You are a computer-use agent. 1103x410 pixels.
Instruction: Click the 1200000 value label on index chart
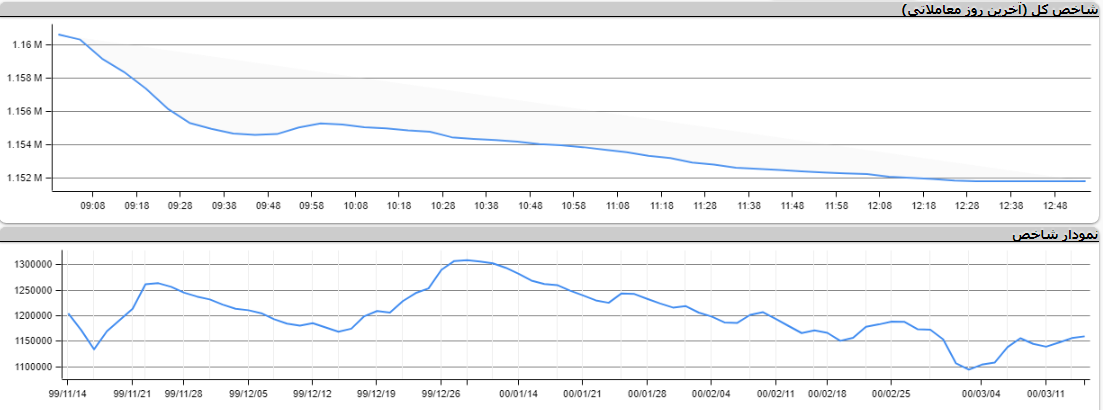point(35,316)
